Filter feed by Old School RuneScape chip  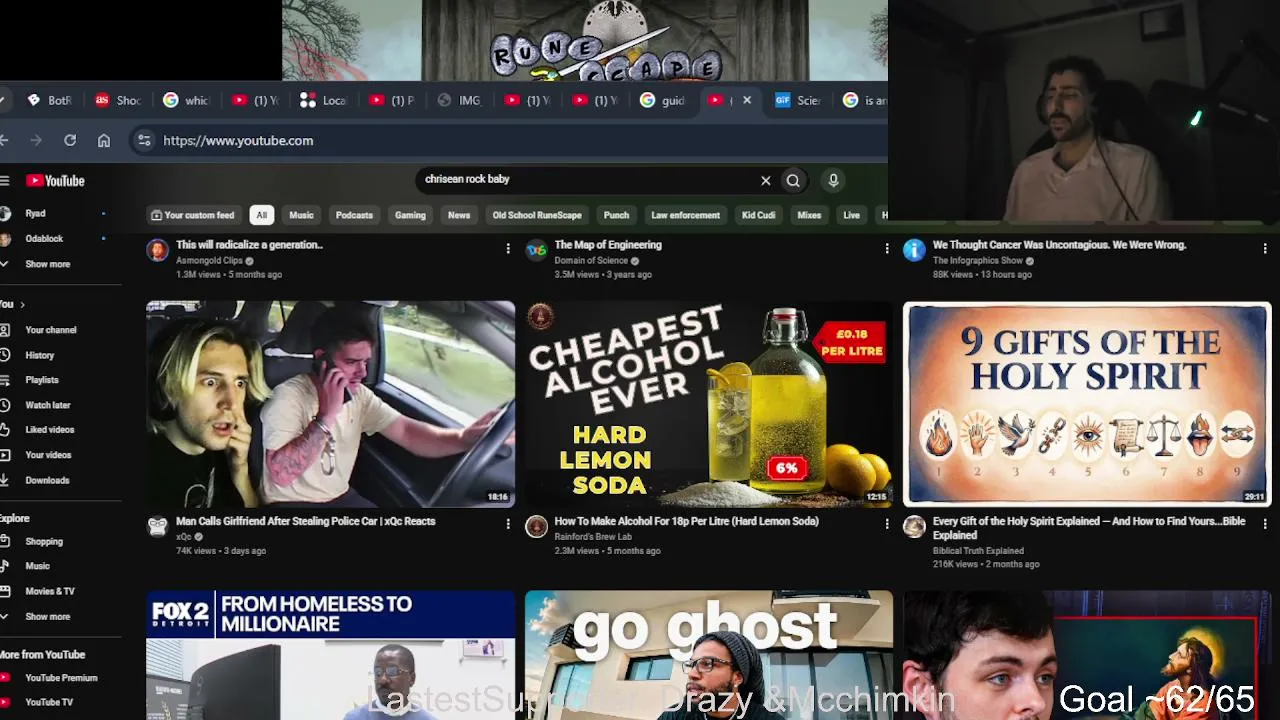537,215
